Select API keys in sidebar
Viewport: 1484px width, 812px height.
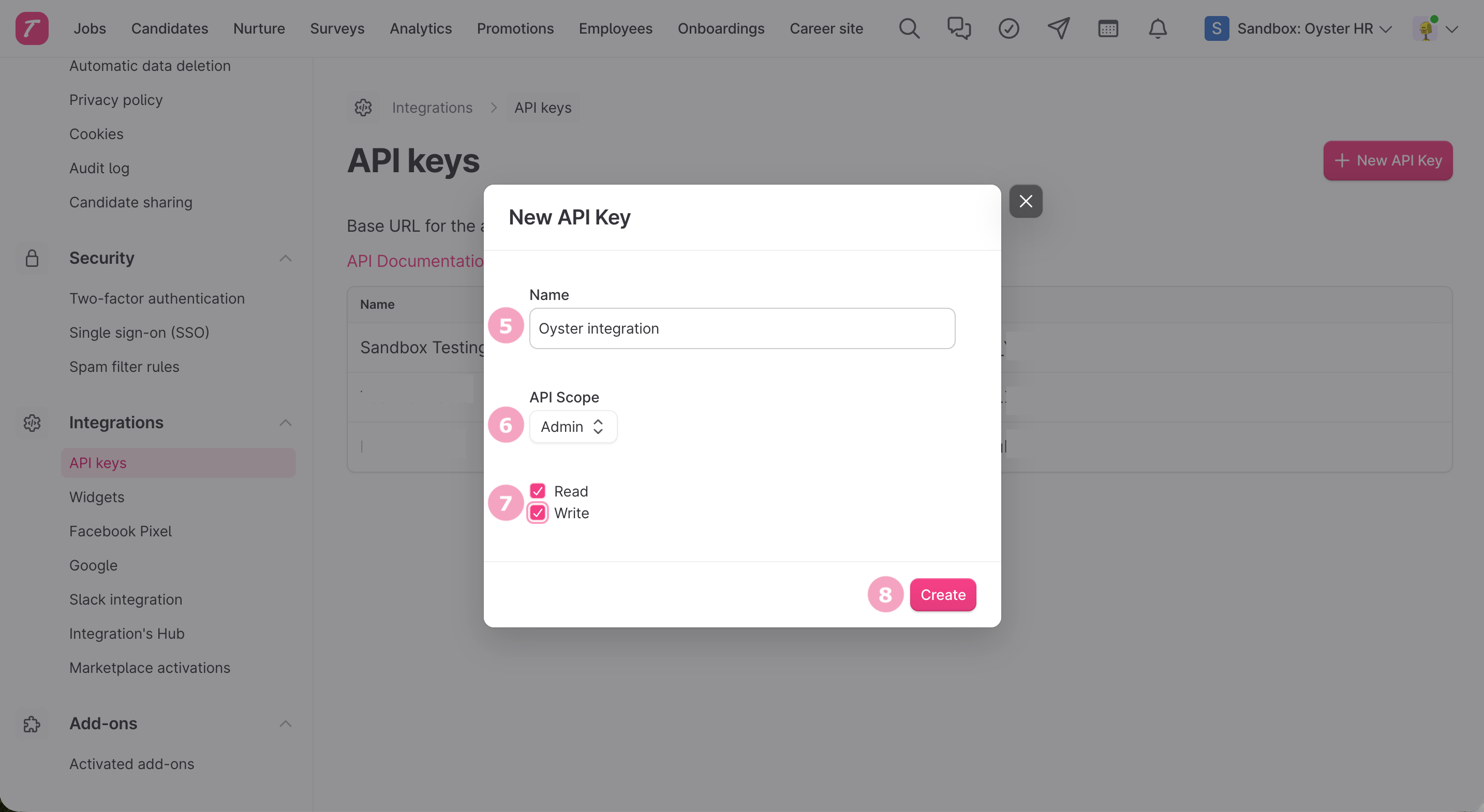[x=178, y=463]
